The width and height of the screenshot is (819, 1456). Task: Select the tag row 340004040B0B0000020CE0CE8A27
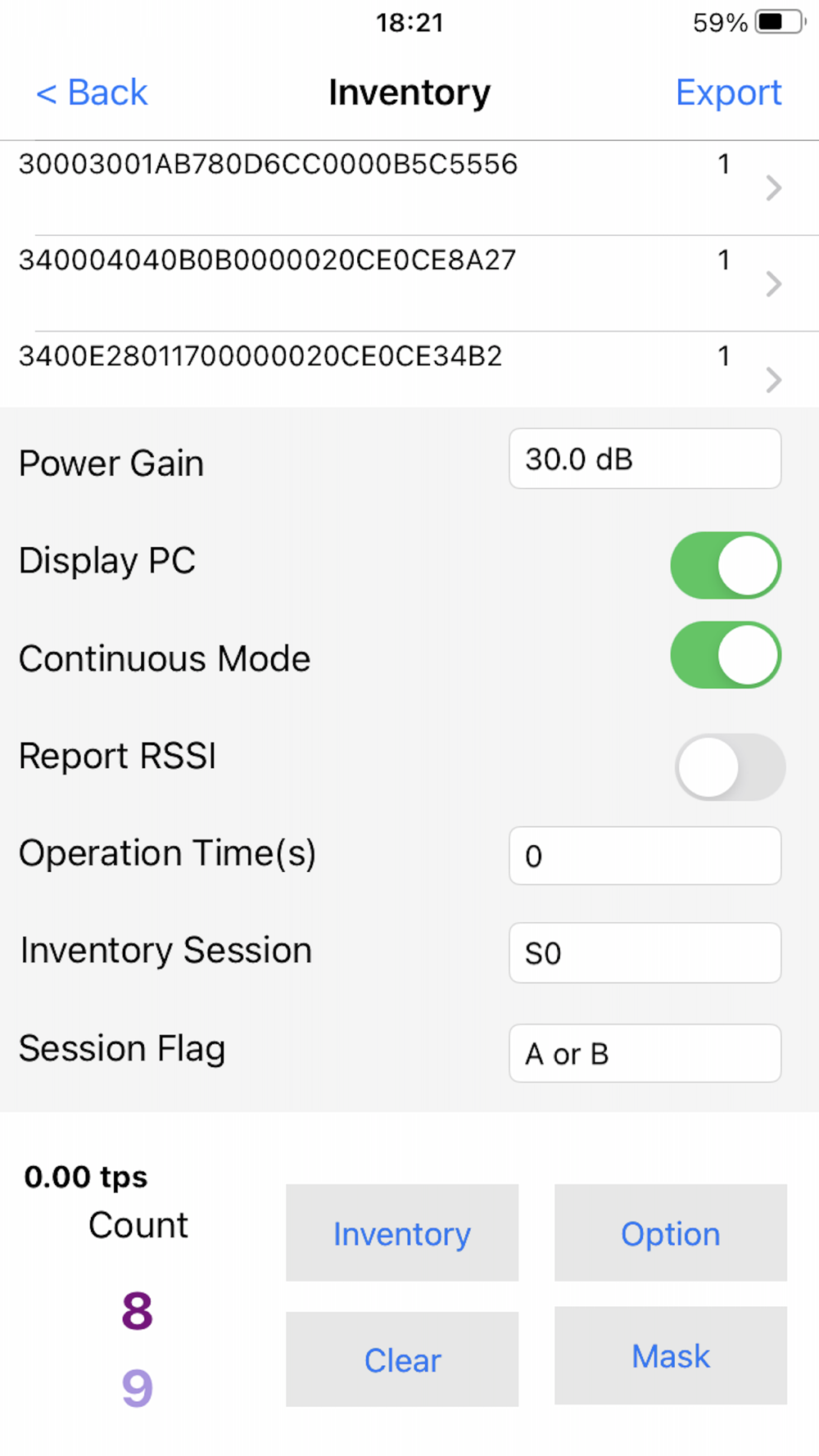click(409, 283)
